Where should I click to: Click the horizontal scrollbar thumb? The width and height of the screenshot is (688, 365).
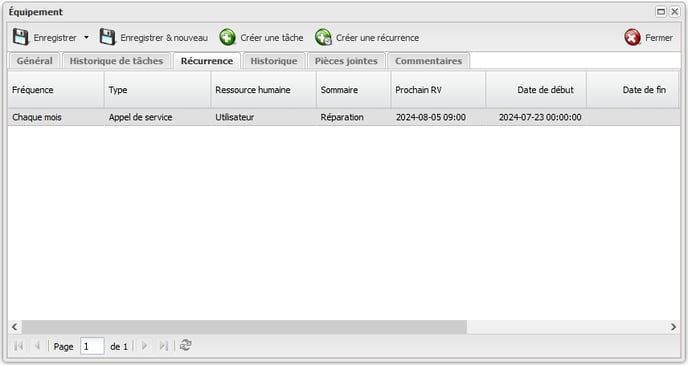coord(244,327)
